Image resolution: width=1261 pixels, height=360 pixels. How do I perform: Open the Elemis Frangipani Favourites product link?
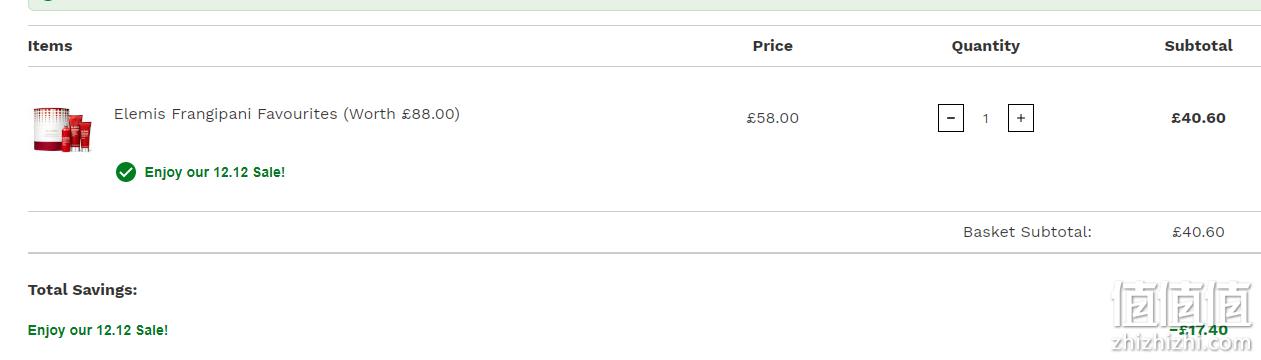point(286,114)
